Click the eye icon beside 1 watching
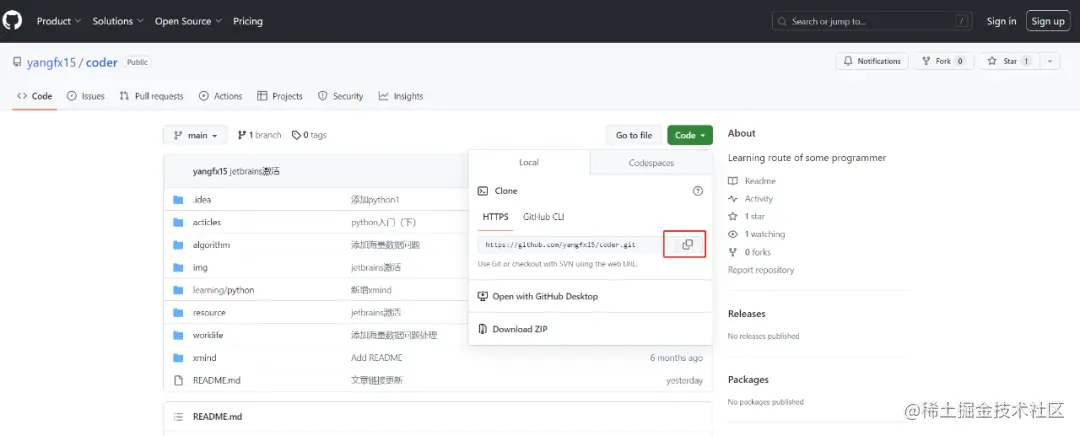 (x=733, y=234)
